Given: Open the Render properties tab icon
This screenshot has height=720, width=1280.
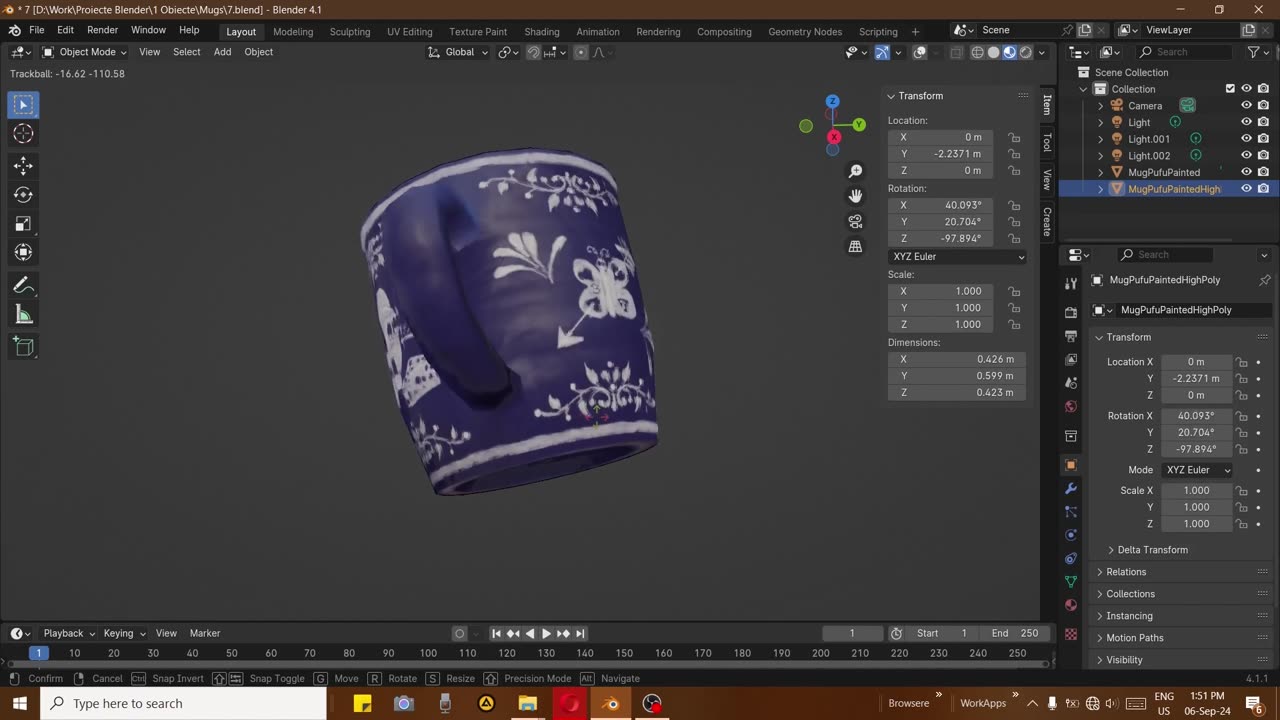Looking at the screenshot, I should point(1071,312).
